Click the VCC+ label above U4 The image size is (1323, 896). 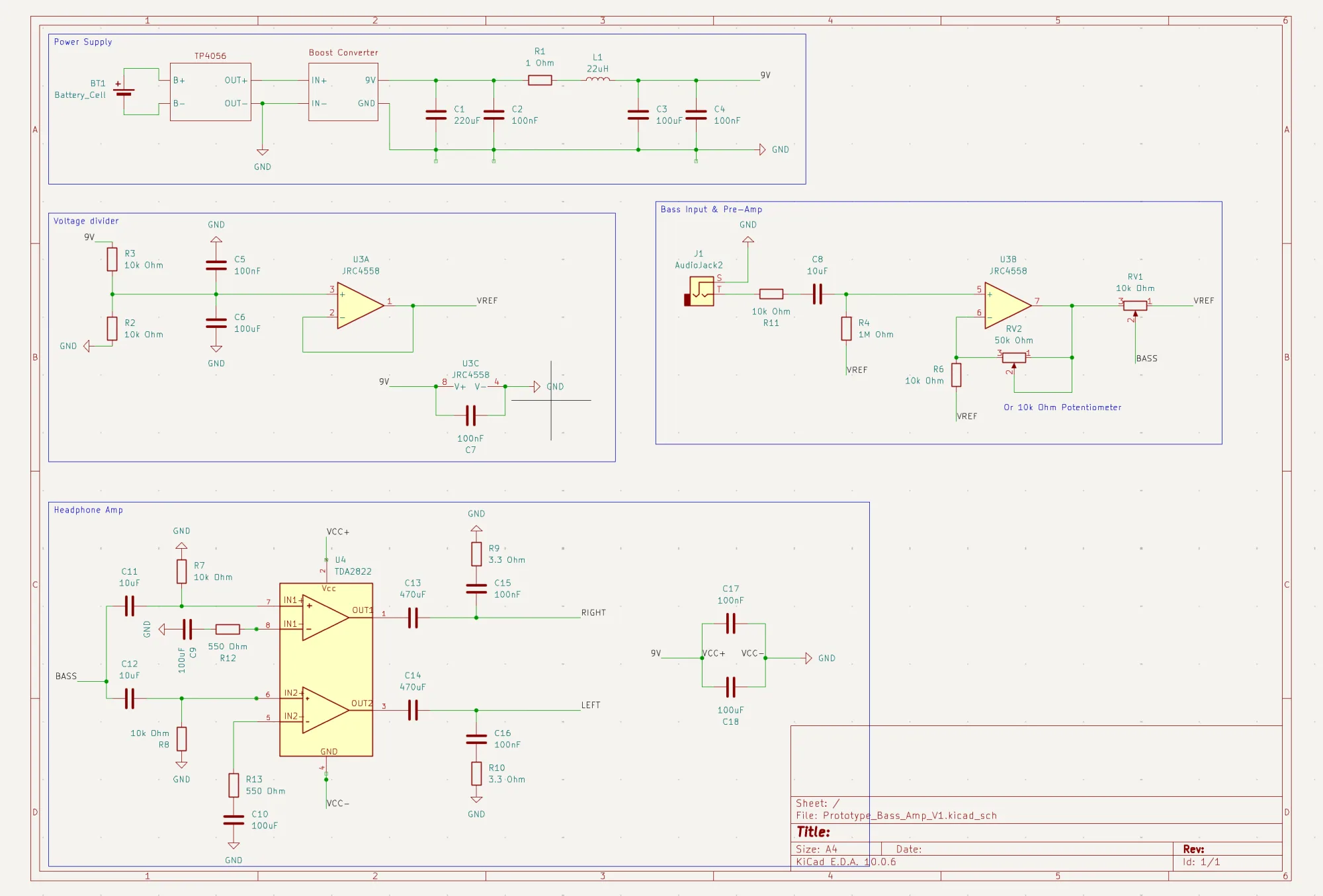337,532
